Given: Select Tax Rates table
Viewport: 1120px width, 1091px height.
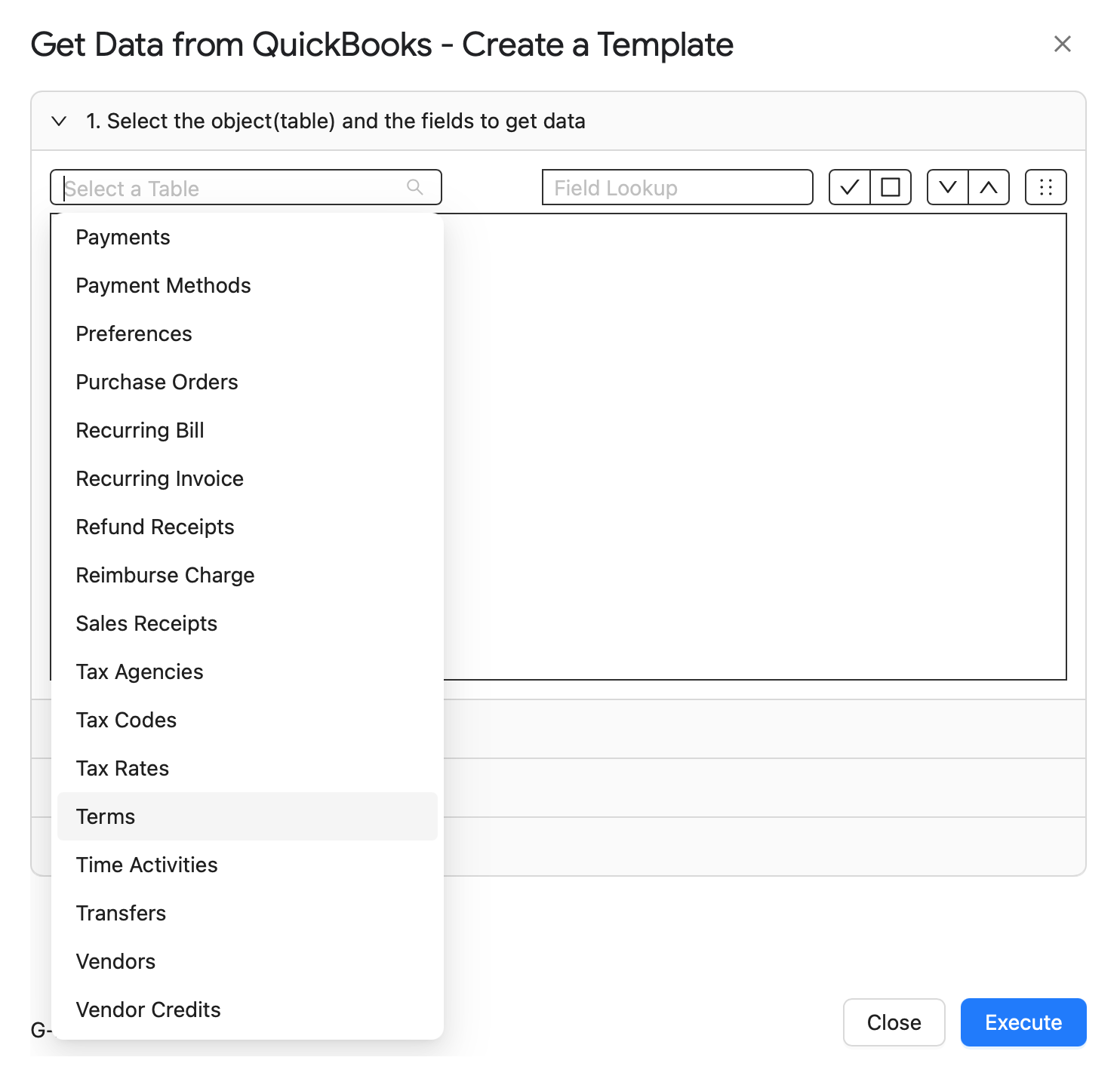Looking at the screenshot, I should (x=248, y=768).
